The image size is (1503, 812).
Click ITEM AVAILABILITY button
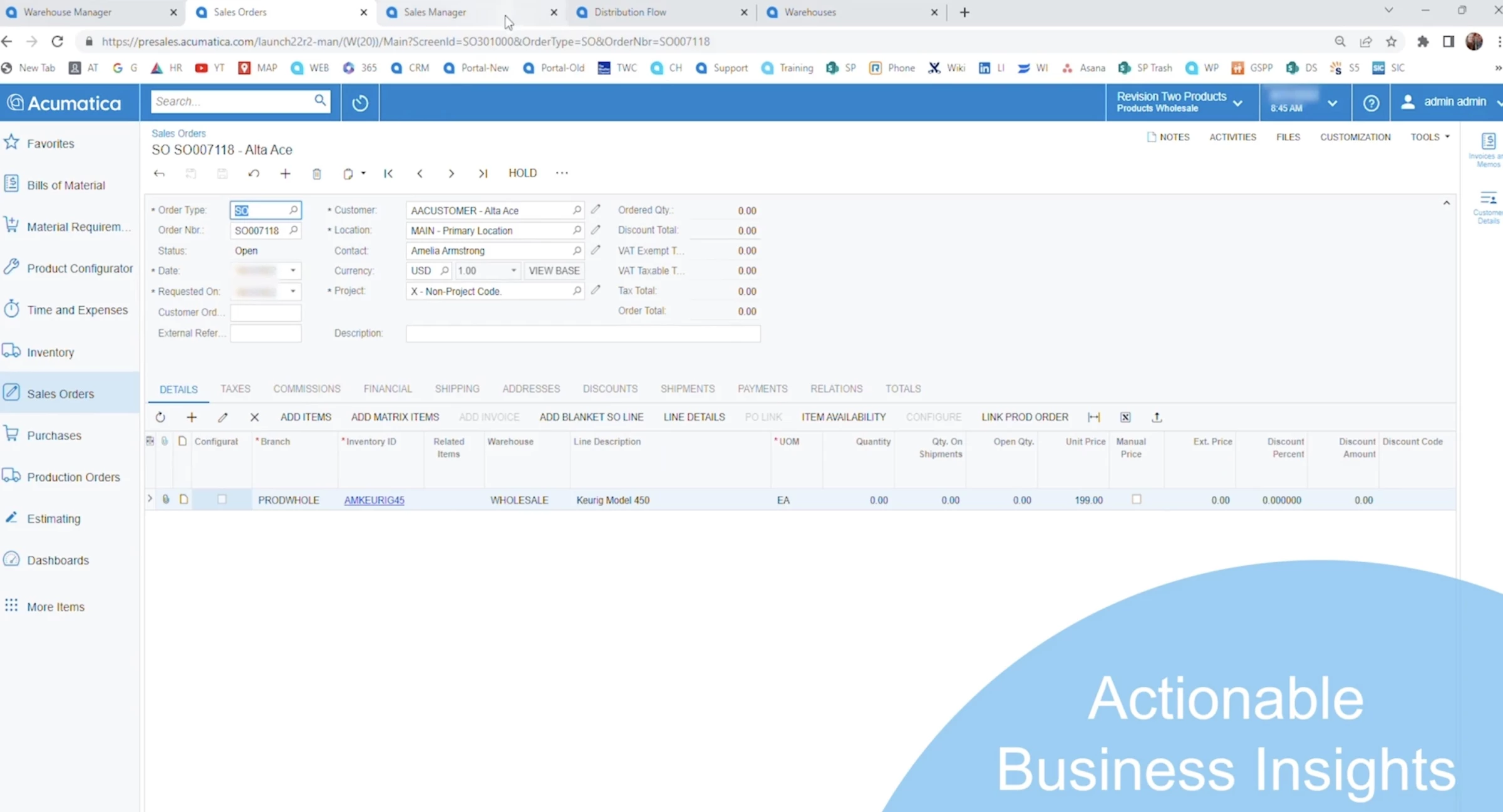pyautogui.click(x=844, y=417)
